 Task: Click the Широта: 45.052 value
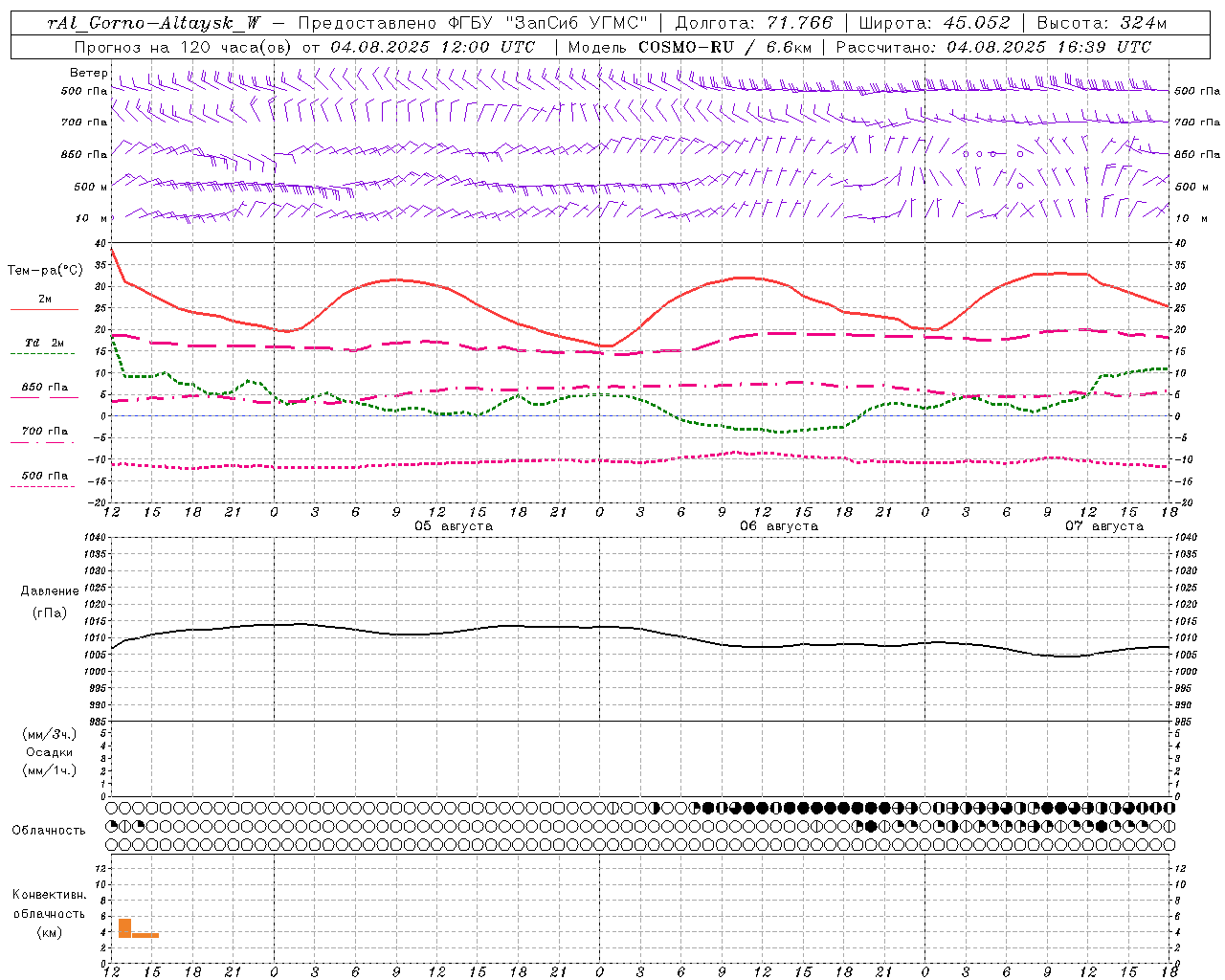(934, 23)
